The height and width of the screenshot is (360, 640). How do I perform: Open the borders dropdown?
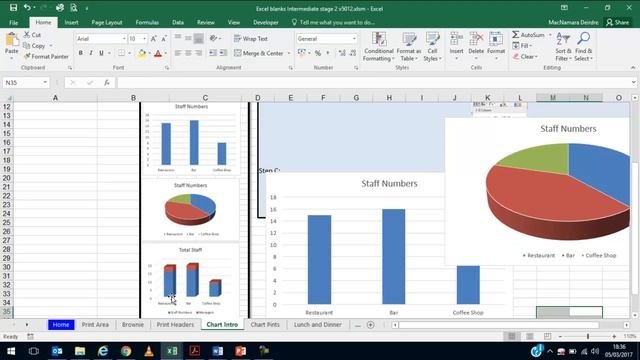(x=130, y=53)
